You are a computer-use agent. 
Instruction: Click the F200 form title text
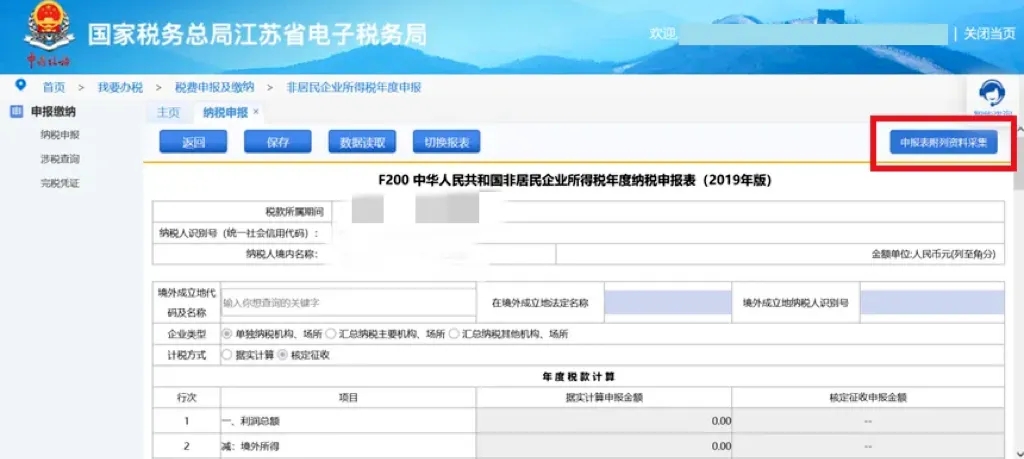[x=575, y=181]
